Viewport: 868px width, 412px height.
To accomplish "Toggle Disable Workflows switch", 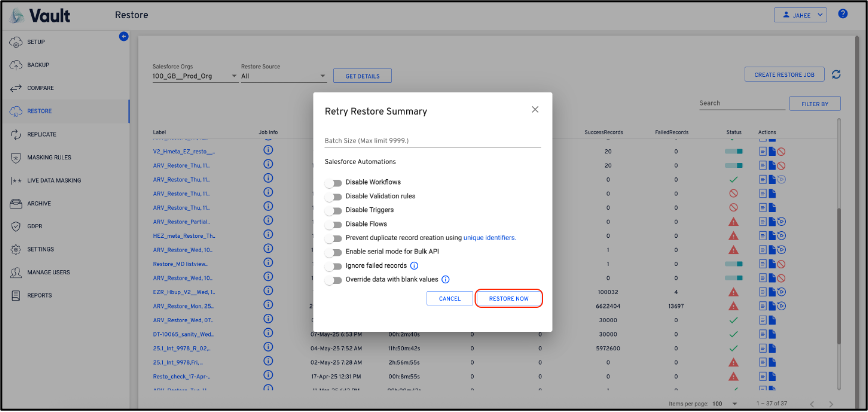I will coord(333,182).
